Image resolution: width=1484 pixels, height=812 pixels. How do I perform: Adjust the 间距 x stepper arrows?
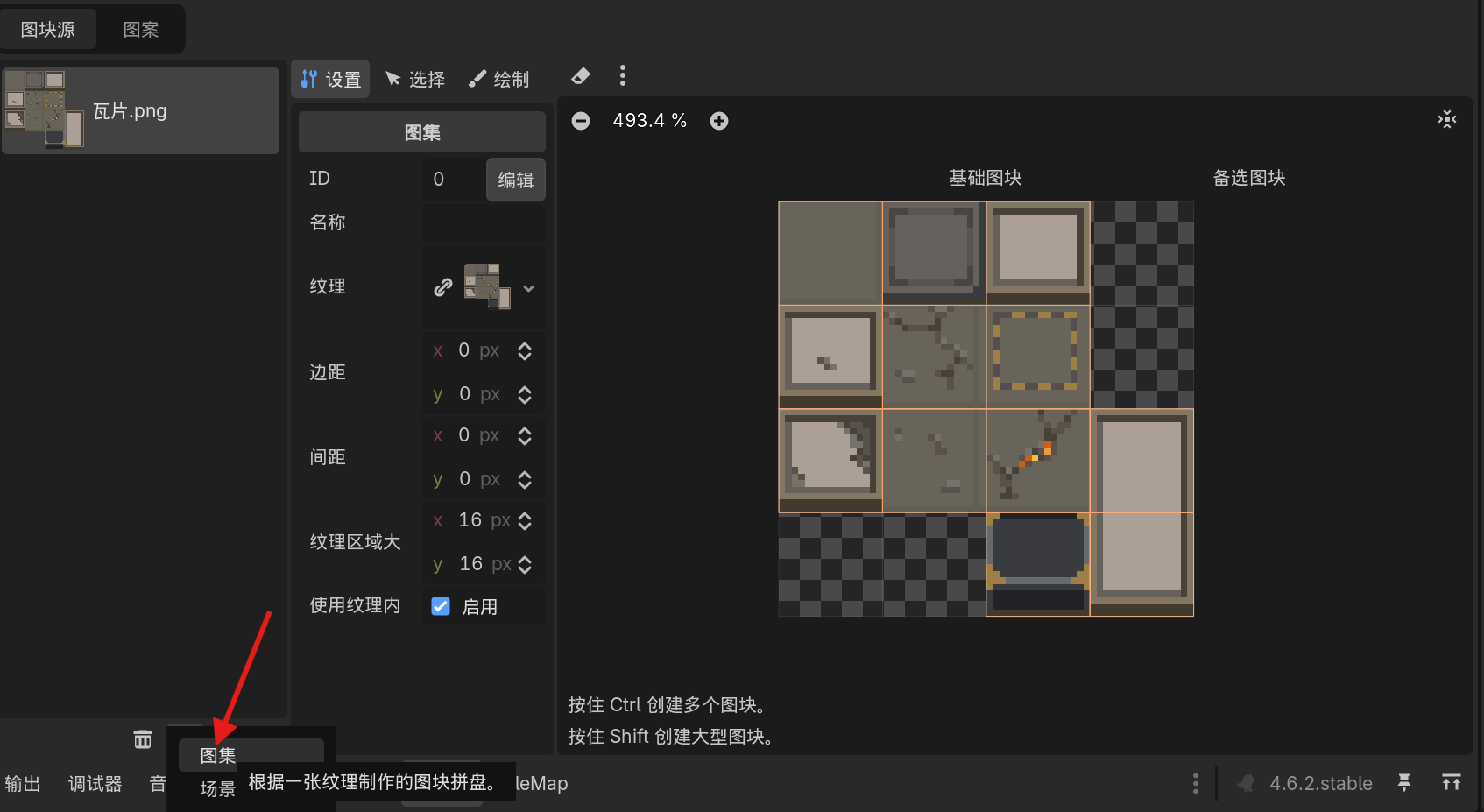point(525,436)
